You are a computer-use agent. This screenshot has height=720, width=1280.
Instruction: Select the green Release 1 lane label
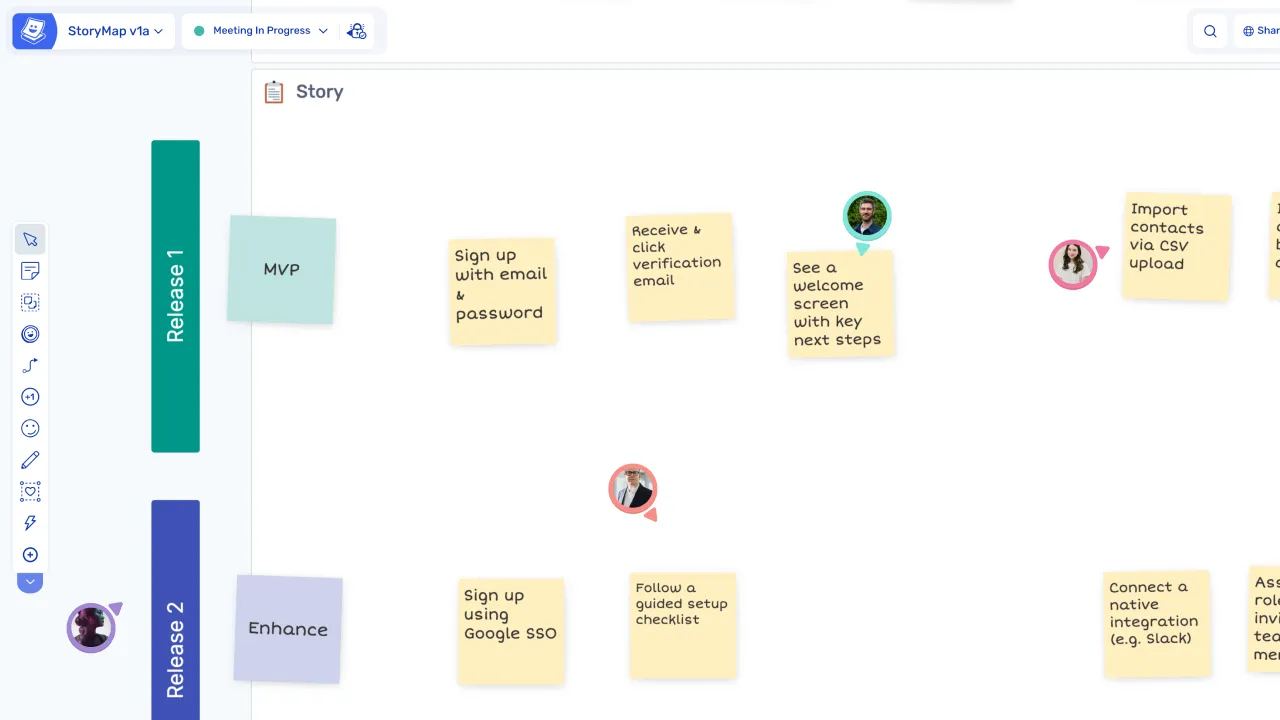pyautogui.click(x=175, y=296)
